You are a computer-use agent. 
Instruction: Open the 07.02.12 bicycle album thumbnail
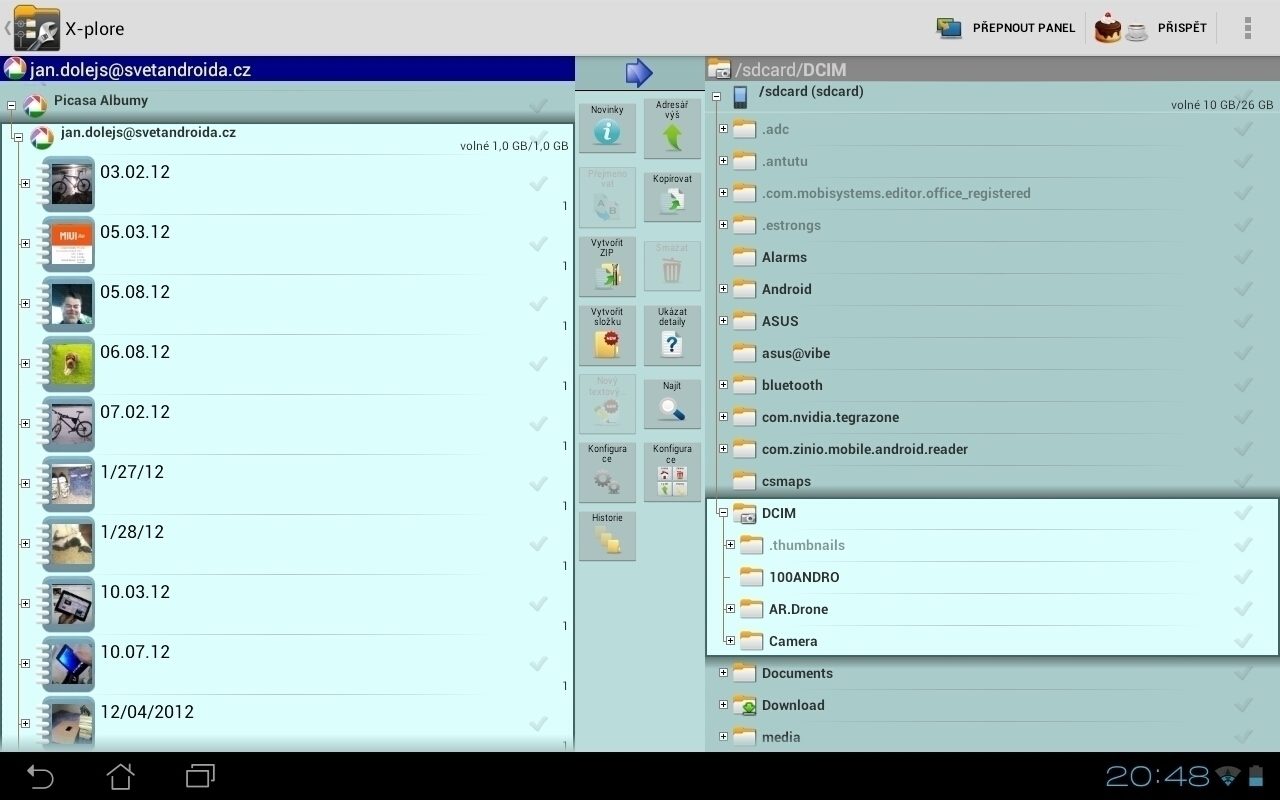point(70,423)
